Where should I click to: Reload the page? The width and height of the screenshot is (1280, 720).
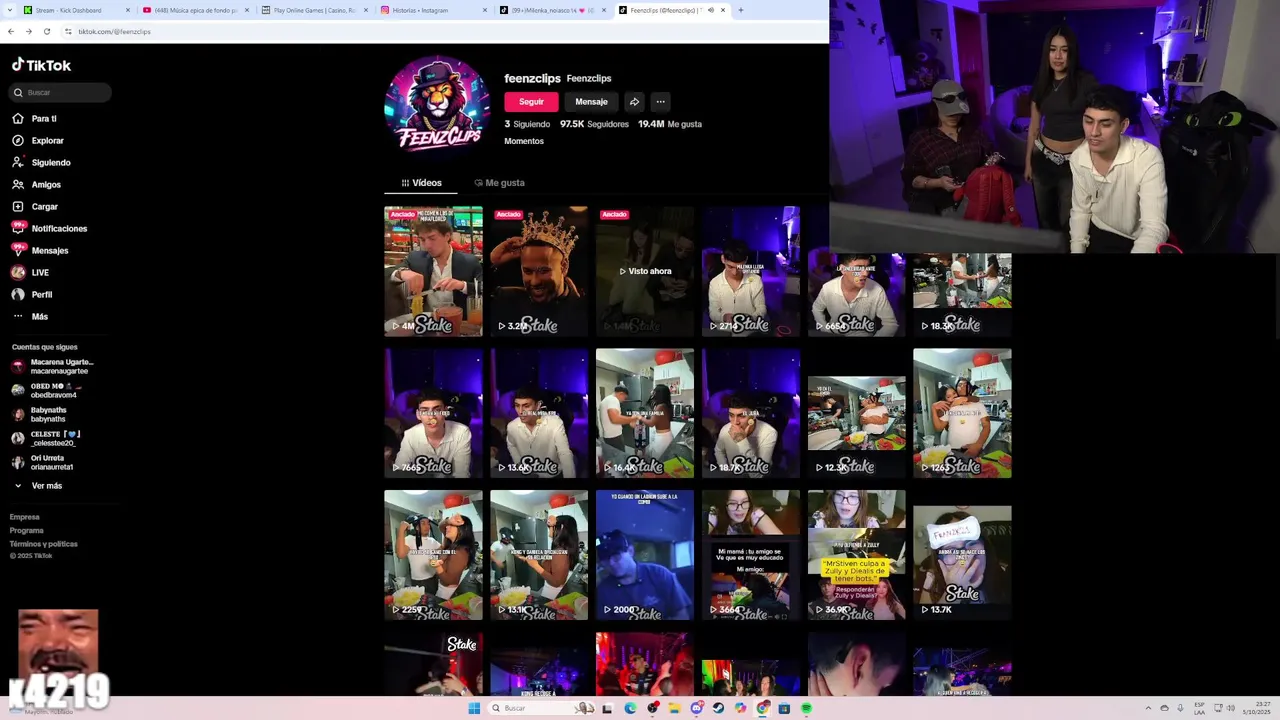pyautogui.click(x=46, y=32)
